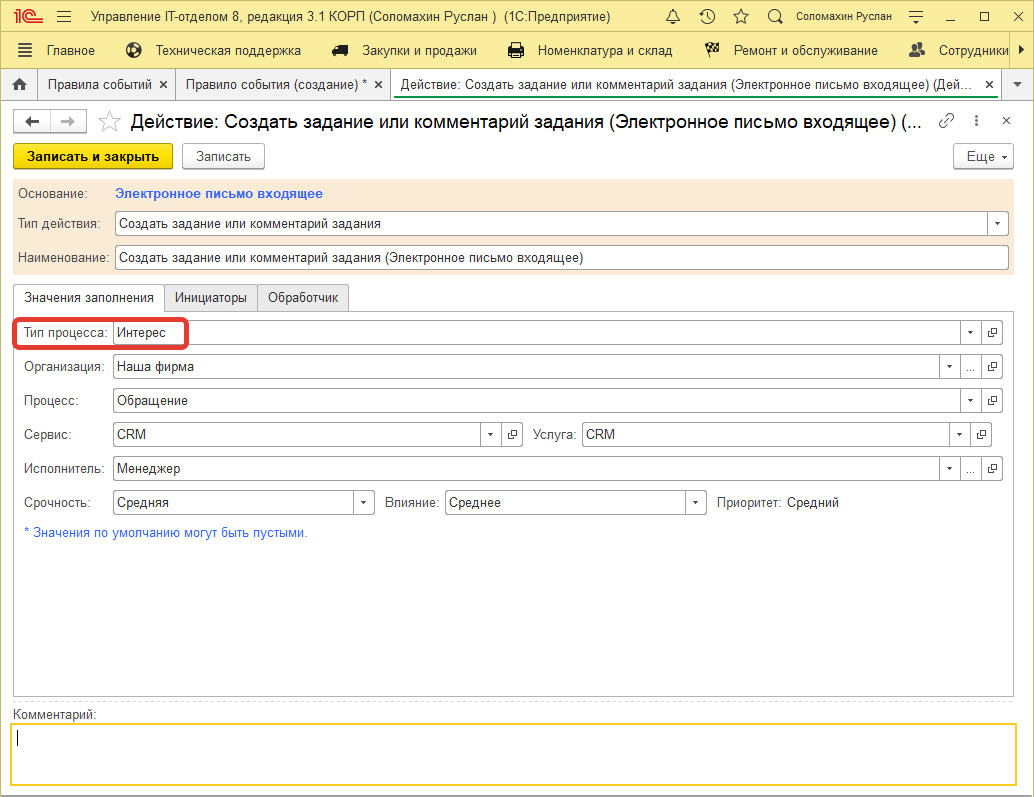Expand the Срочность dropdown list
The width and height of the screenshot is (1034, 797).
coord(364,503)
